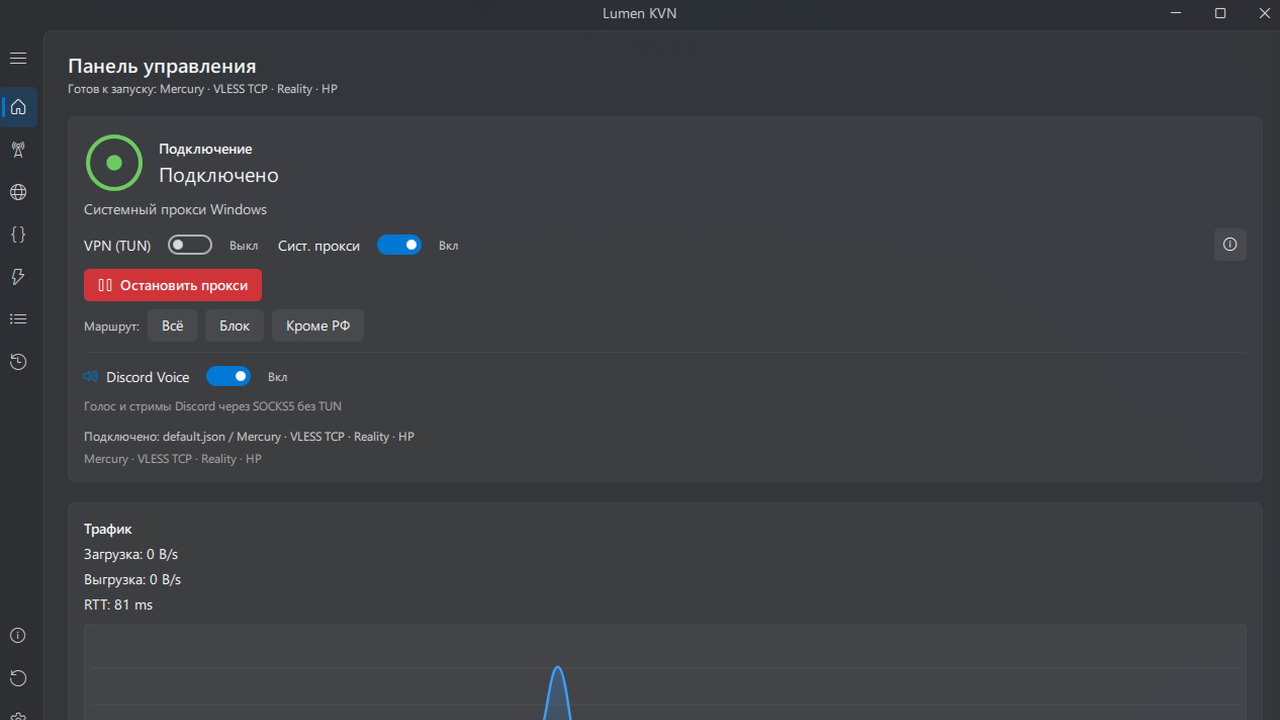Click the green connection status indicator
Screen dimensions: 1280x720
point(114,162)
